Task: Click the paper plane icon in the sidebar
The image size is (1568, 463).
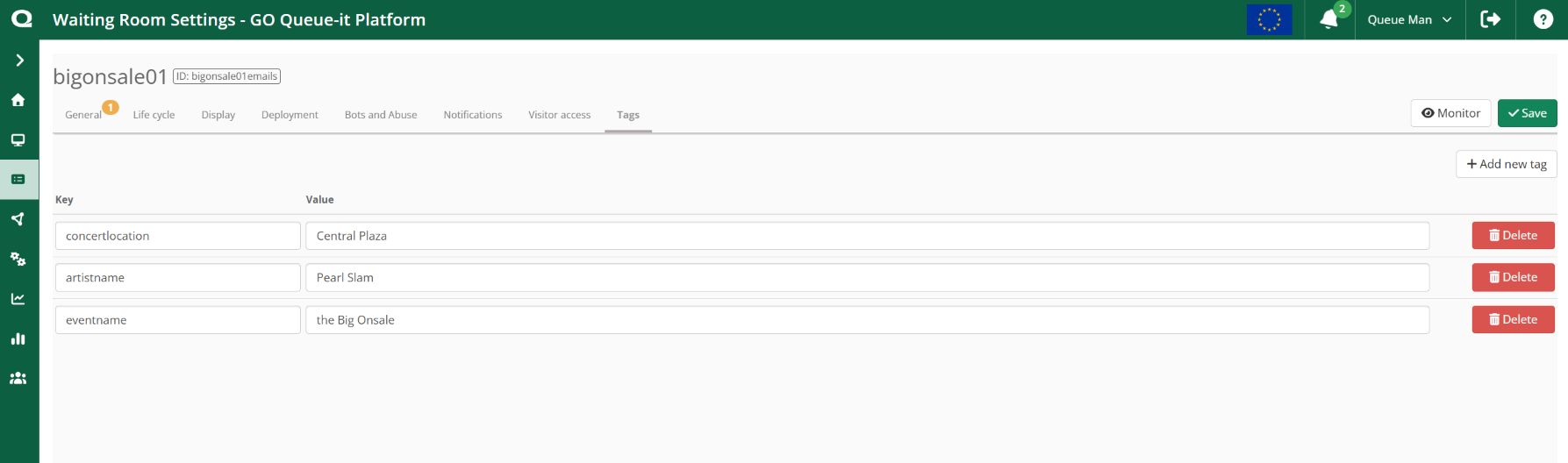Action: 18,219
